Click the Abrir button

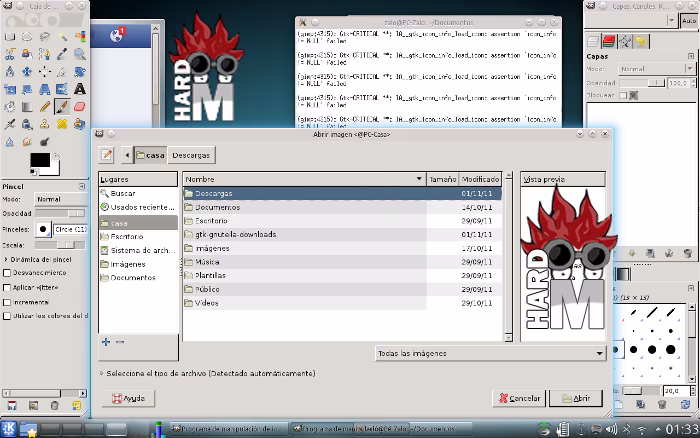click(x=576, y=398)
